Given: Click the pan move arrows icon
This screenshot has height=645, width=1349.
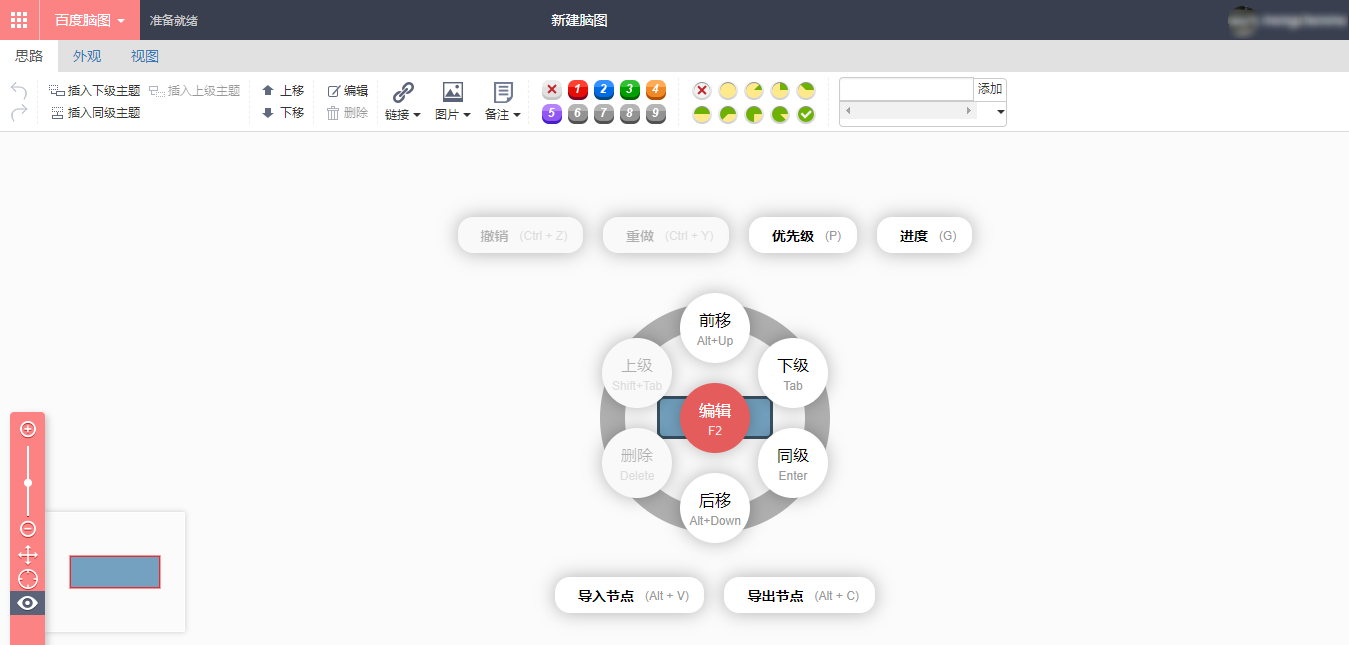Looking at the screenshot, I should [x=28, y=554].
